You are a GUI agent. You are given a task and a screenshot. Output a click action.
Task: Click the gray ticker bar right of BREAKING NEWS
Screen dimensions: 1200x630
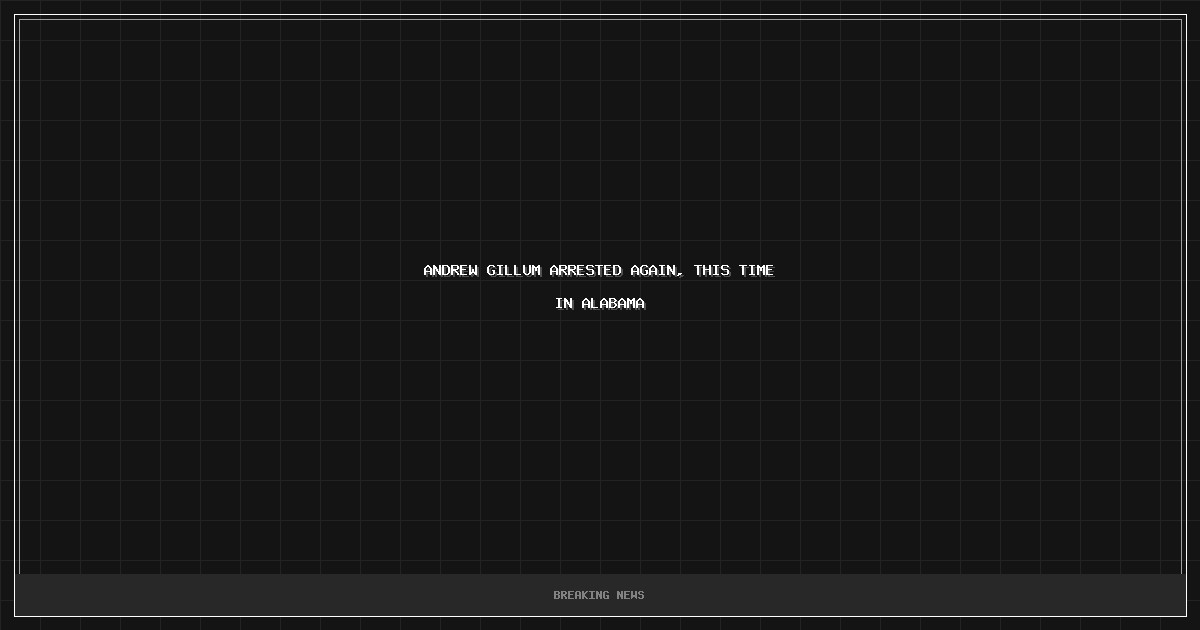coord(915,595)
